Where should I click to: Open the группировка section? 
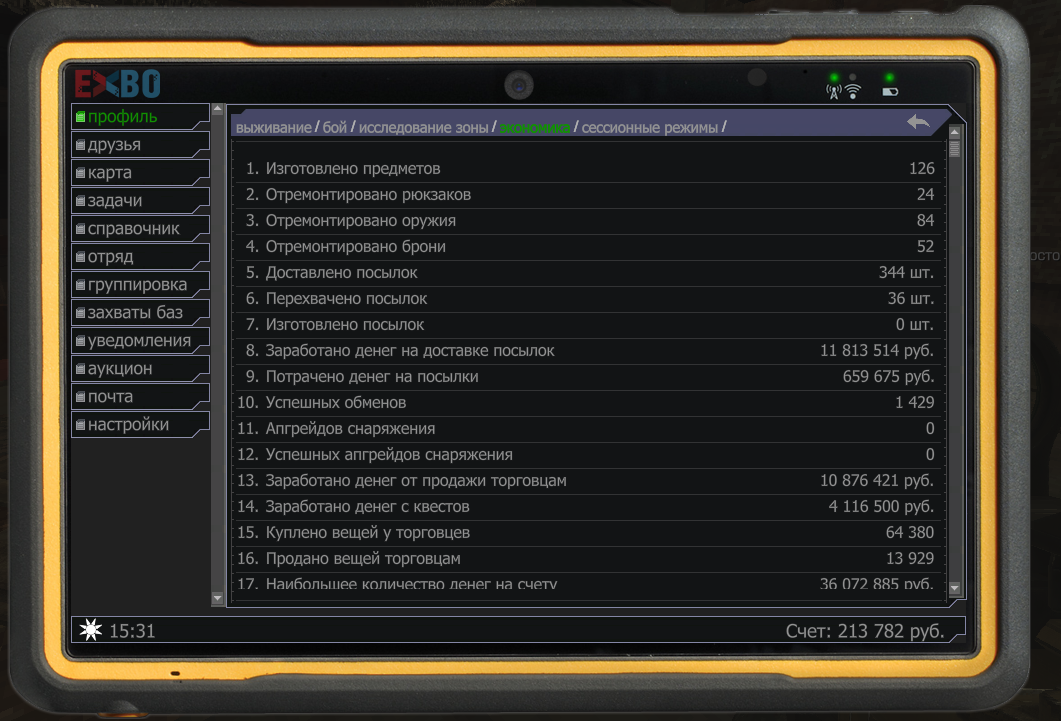click(x=140, y=285)
